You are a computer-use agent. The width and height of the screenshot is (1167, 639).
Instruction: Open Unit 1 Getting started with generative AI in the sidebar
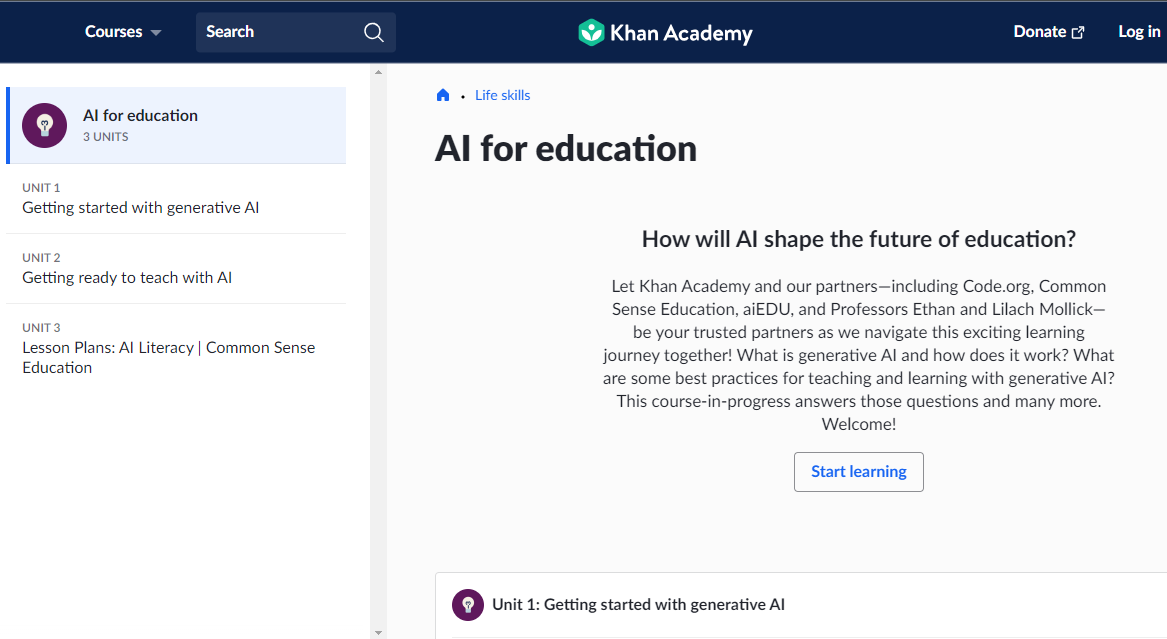[176, 199]
